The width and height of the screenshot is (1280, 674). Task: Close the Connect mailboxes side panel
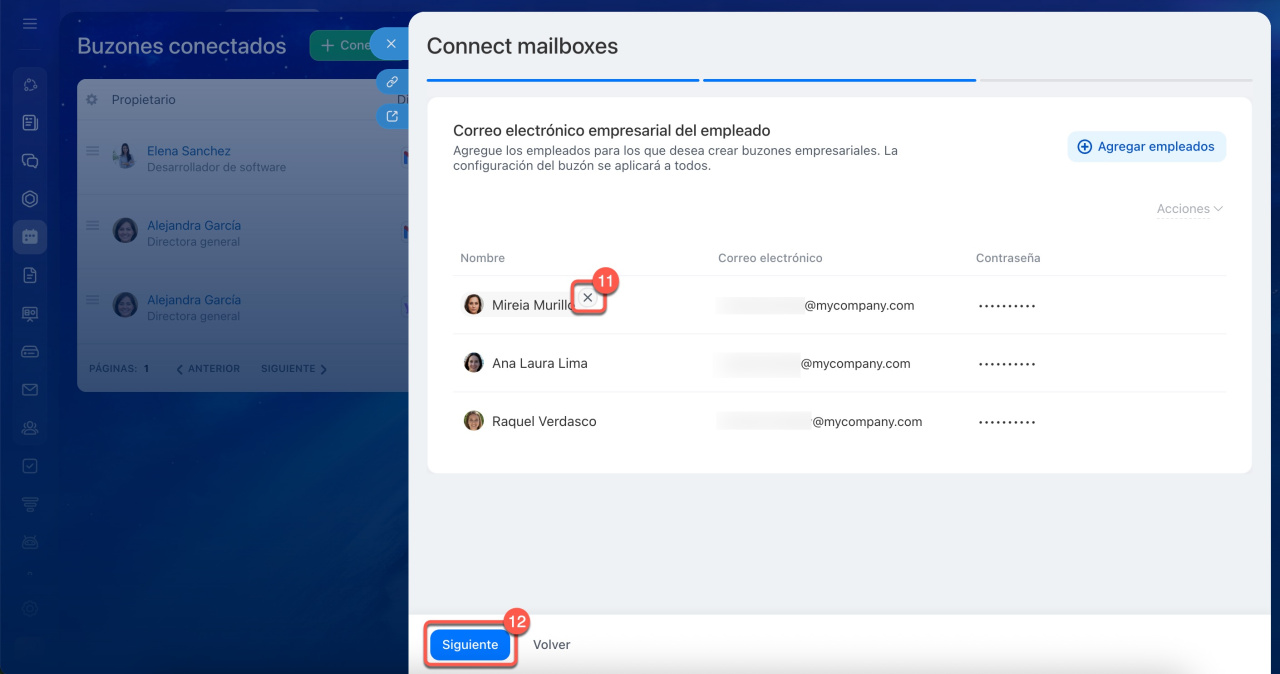pyautogui.click(x=391, y=44)
